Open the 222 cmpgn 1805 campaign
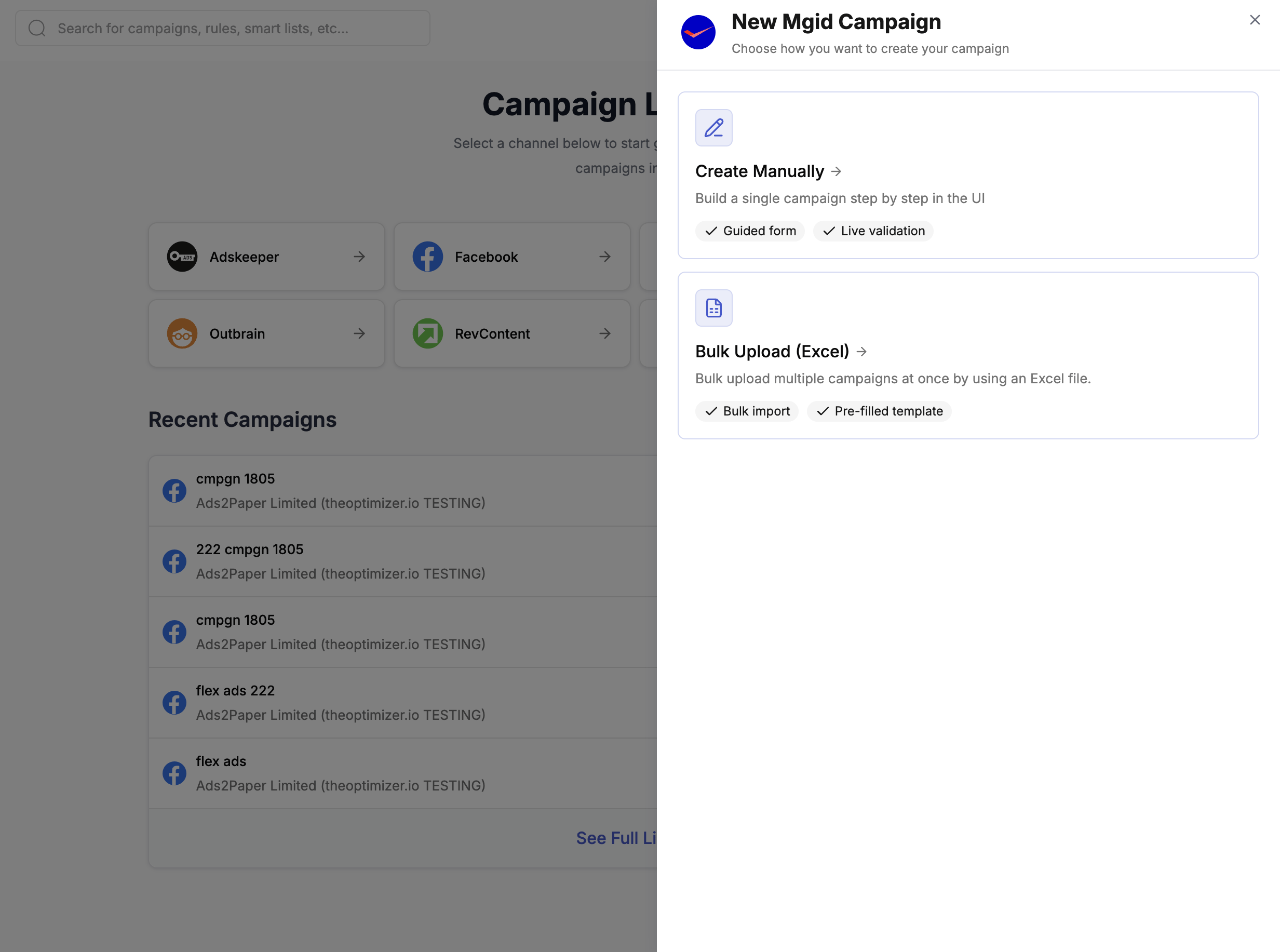1280x952 pixels. 402,562
